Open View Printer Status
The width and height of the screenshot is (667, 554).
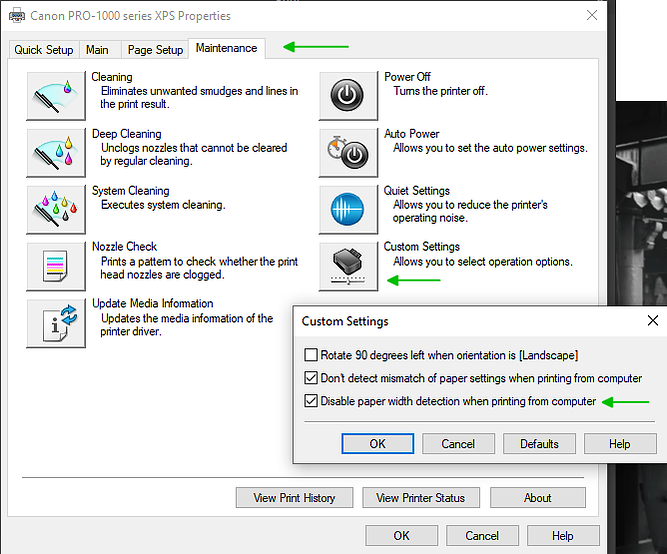[x=421, y=497]
